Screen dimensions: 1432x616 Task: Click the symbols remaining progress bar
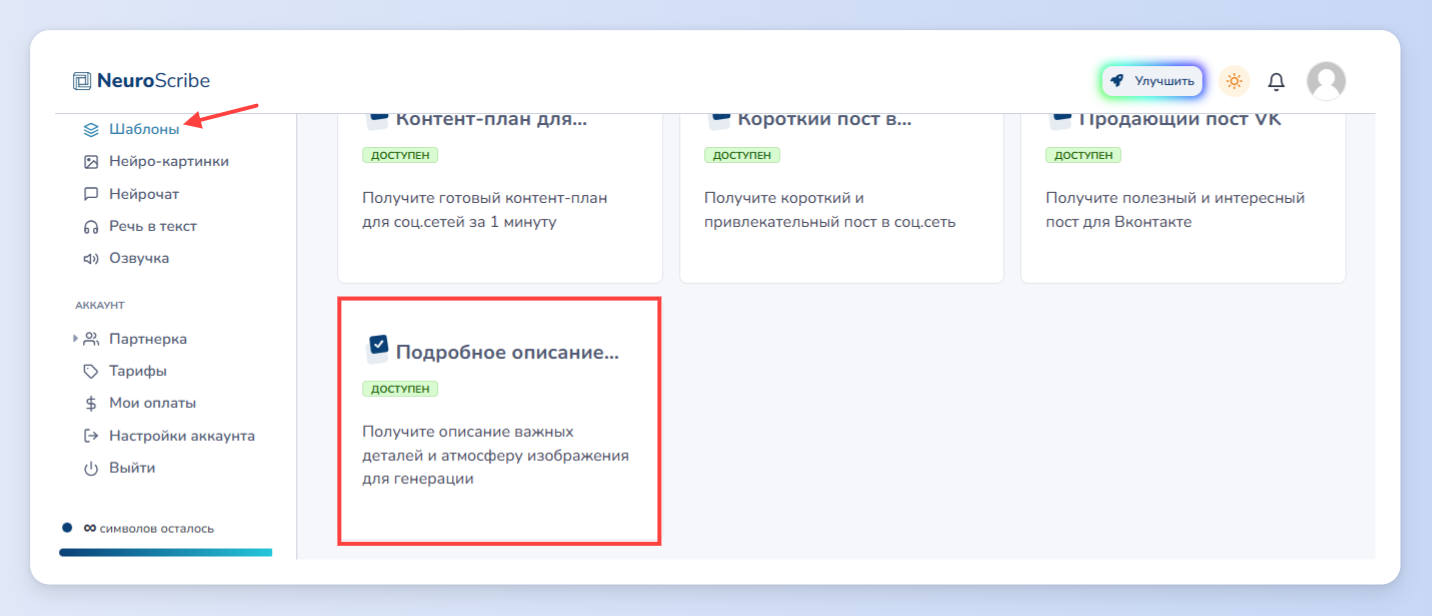click(x=165, y=552)
